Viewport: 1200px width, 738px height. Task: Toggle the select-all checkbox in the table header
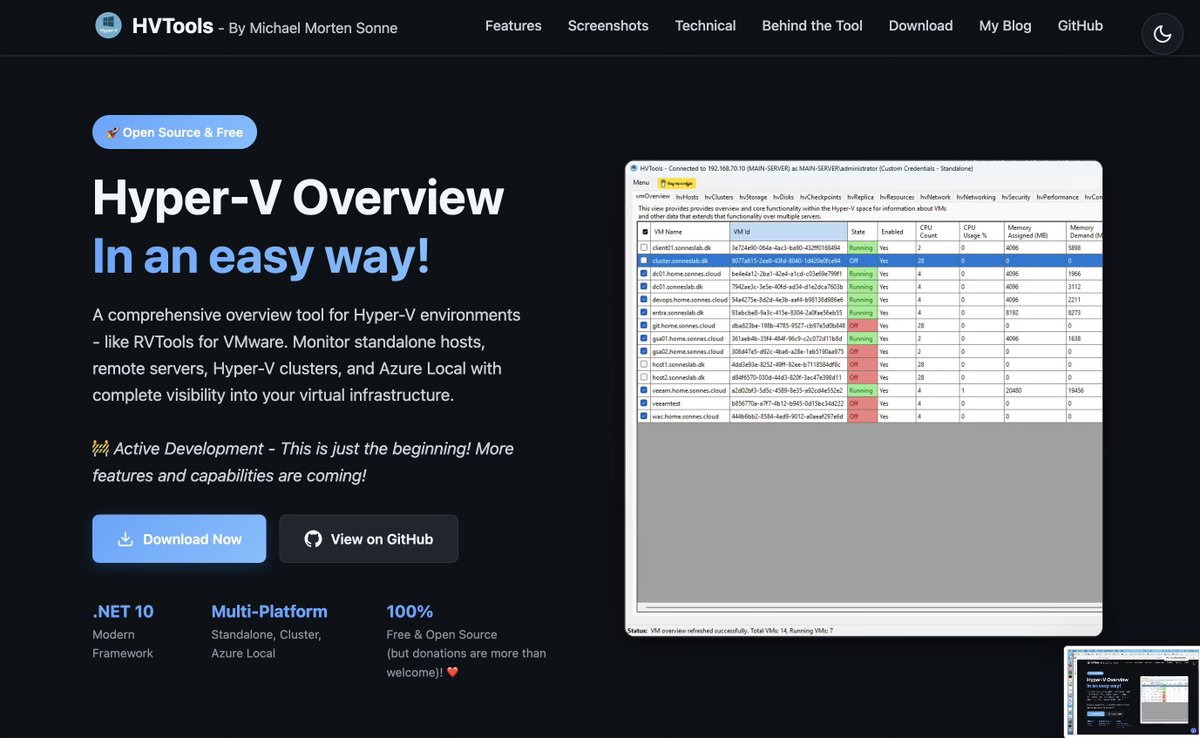pyautogui.click(x=645, y=232)
